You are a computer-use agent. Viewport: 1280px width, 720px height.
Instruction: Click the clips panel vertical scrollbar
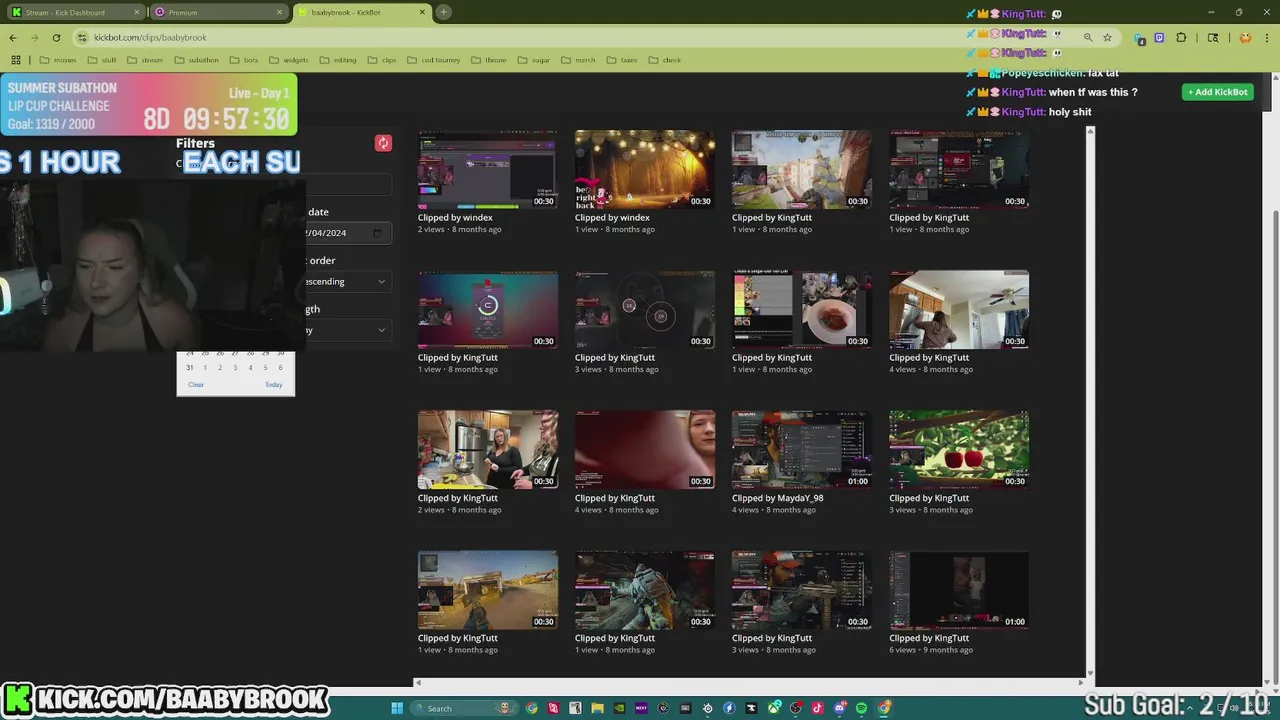[x=1090, y=400]
